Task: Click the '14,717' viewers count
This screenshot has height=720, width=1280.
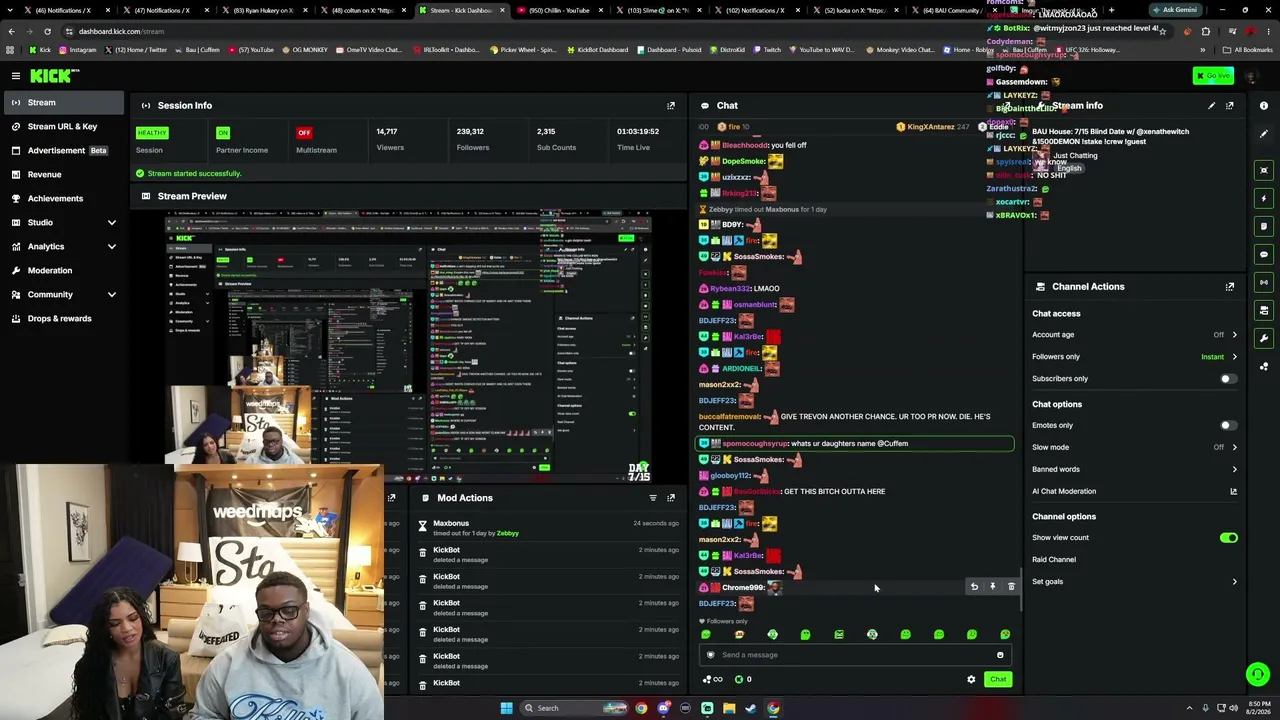Action: [x=387, y=132]
